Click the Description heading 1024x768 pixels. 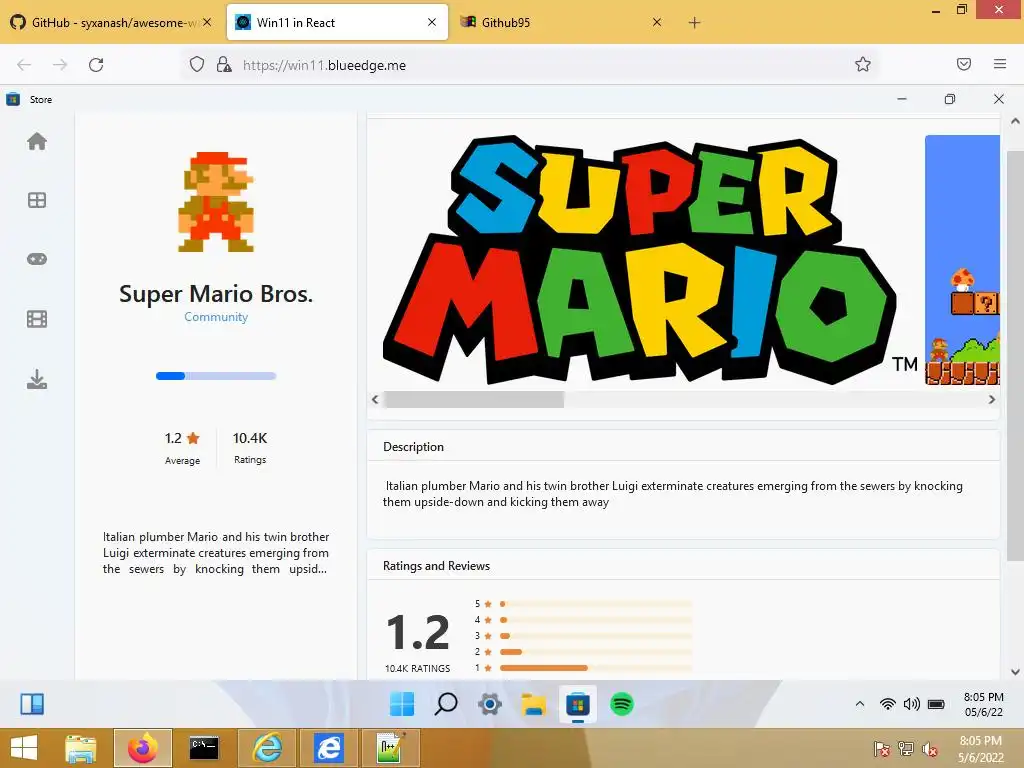tap(413, 447)
